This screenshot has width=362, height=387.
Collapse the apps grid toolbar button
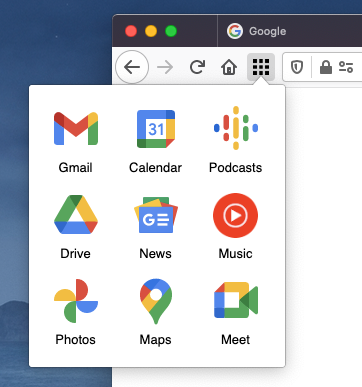pos(261,67)
